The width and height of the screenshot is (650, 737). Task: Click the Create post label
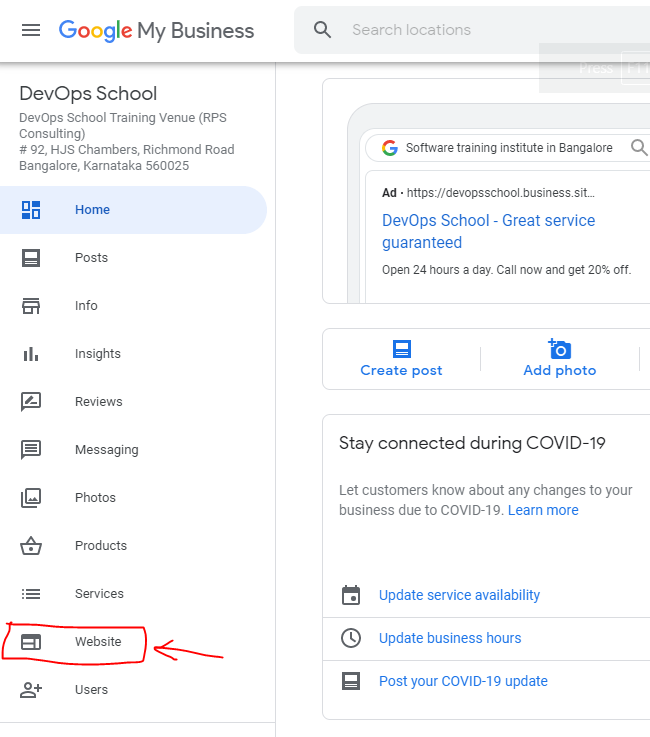pos(401,370)
